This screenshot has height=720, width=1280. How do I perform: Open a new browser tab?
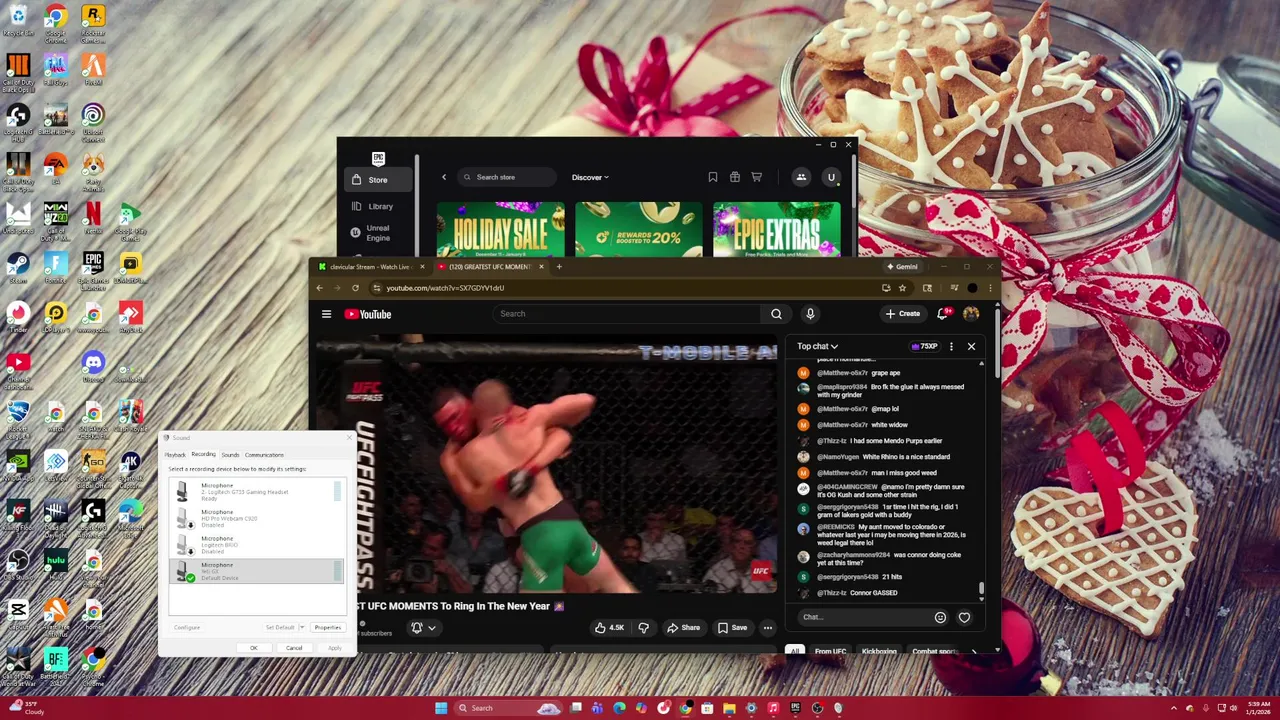pos(559,267)
